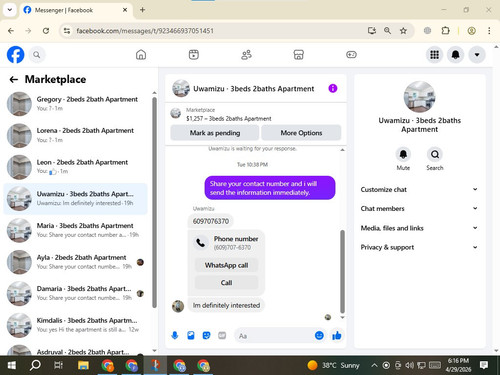
Task: Click the message input field labeled Aa
Action: point(273,336)
